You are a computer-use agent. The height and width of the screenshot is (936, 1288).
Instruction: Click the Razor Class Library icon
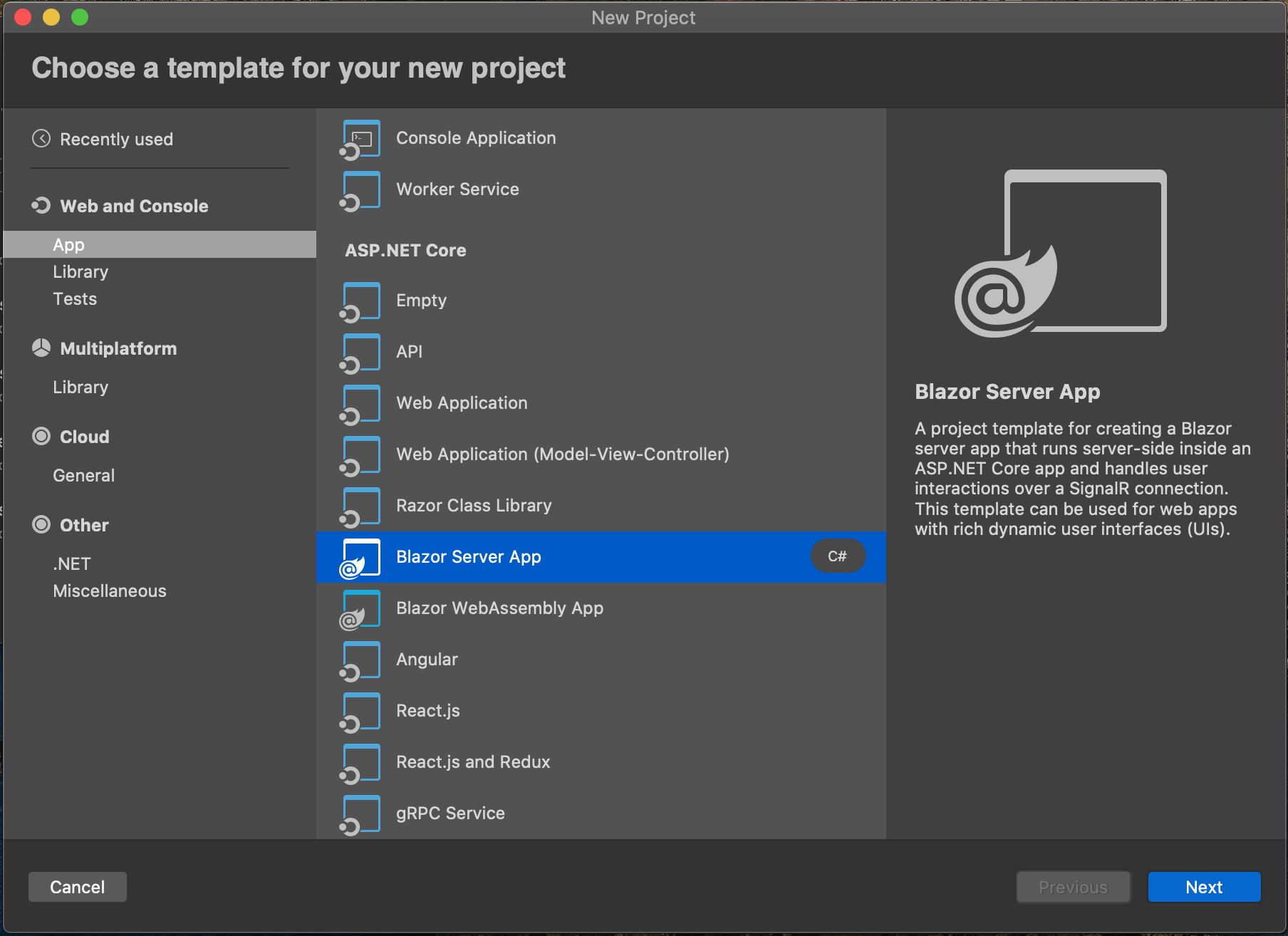click(360, 506)
